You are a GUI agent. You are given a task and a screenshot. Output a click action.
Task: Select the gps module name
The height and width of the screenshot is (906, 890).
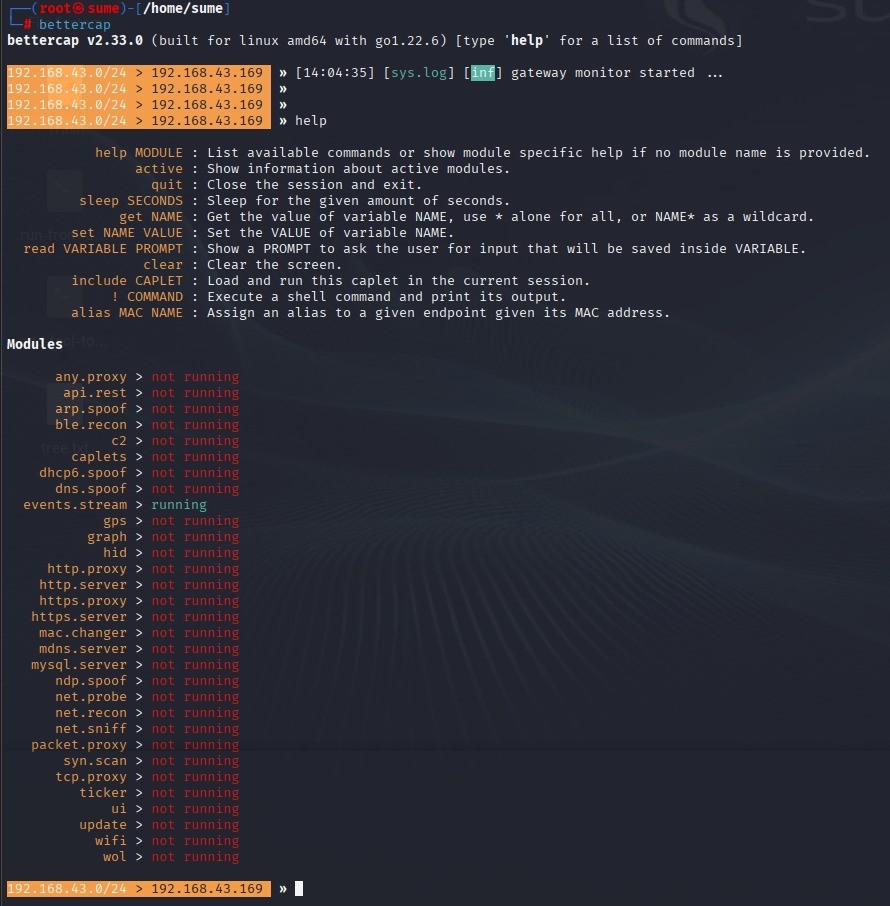pos(115,521)
